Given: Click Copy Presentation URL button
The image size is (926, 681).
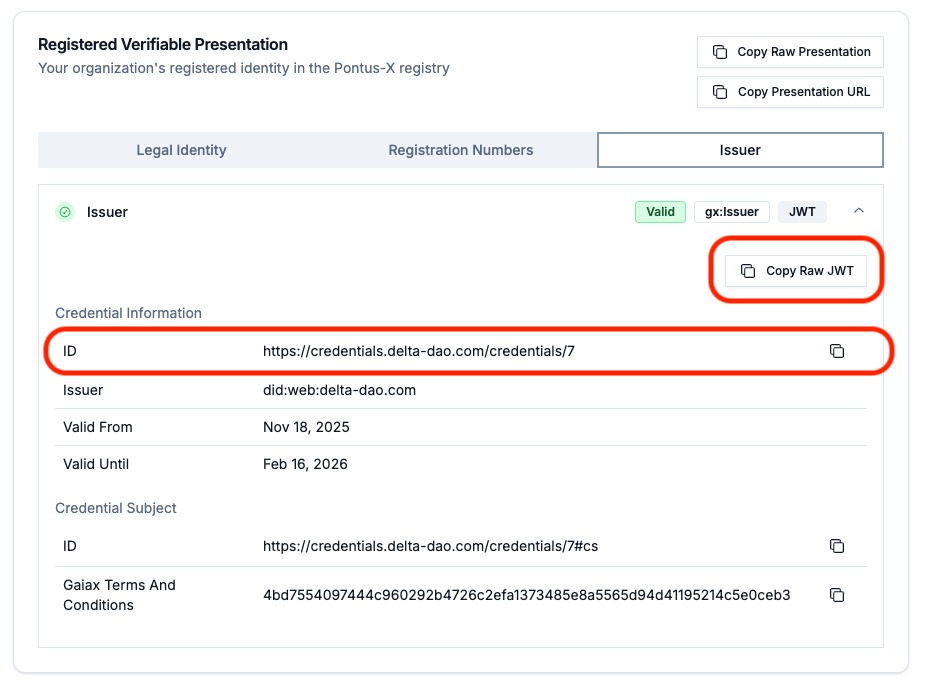Looking at the screenshot, I should click(x=790, y=92).
